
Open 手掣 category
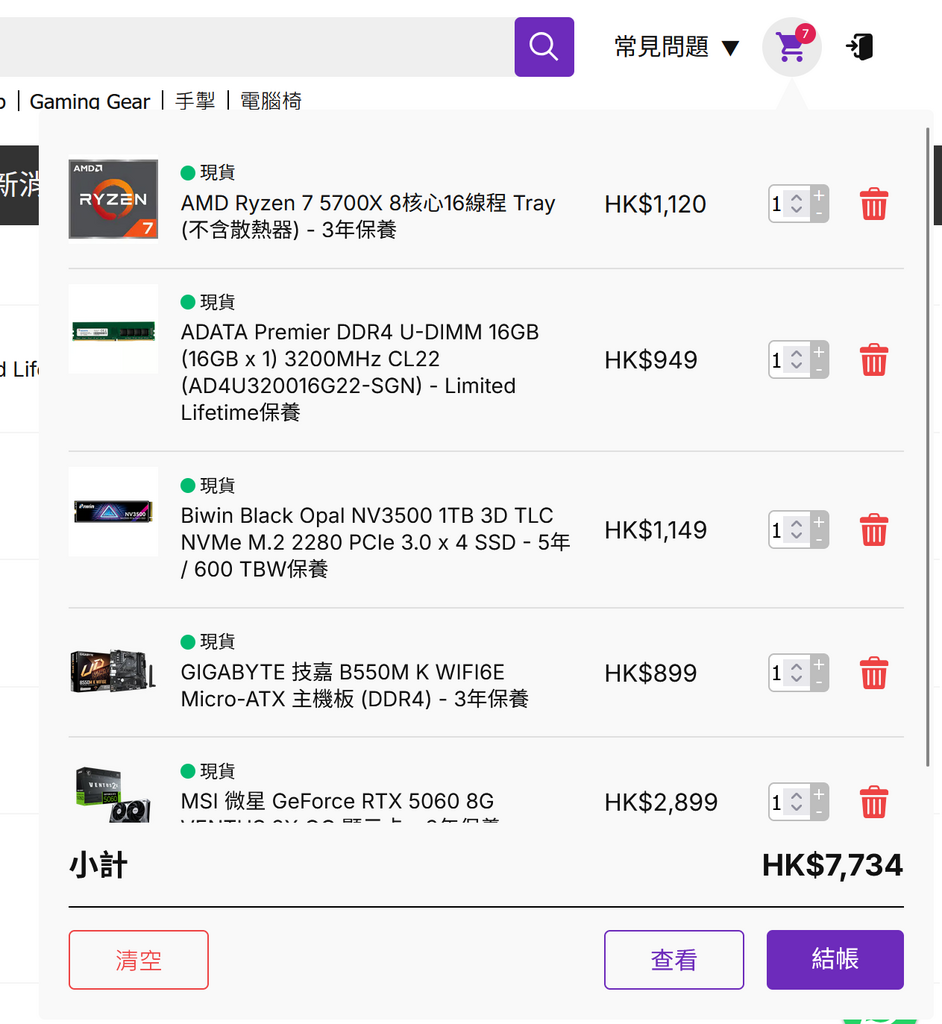tap(195, 102)
